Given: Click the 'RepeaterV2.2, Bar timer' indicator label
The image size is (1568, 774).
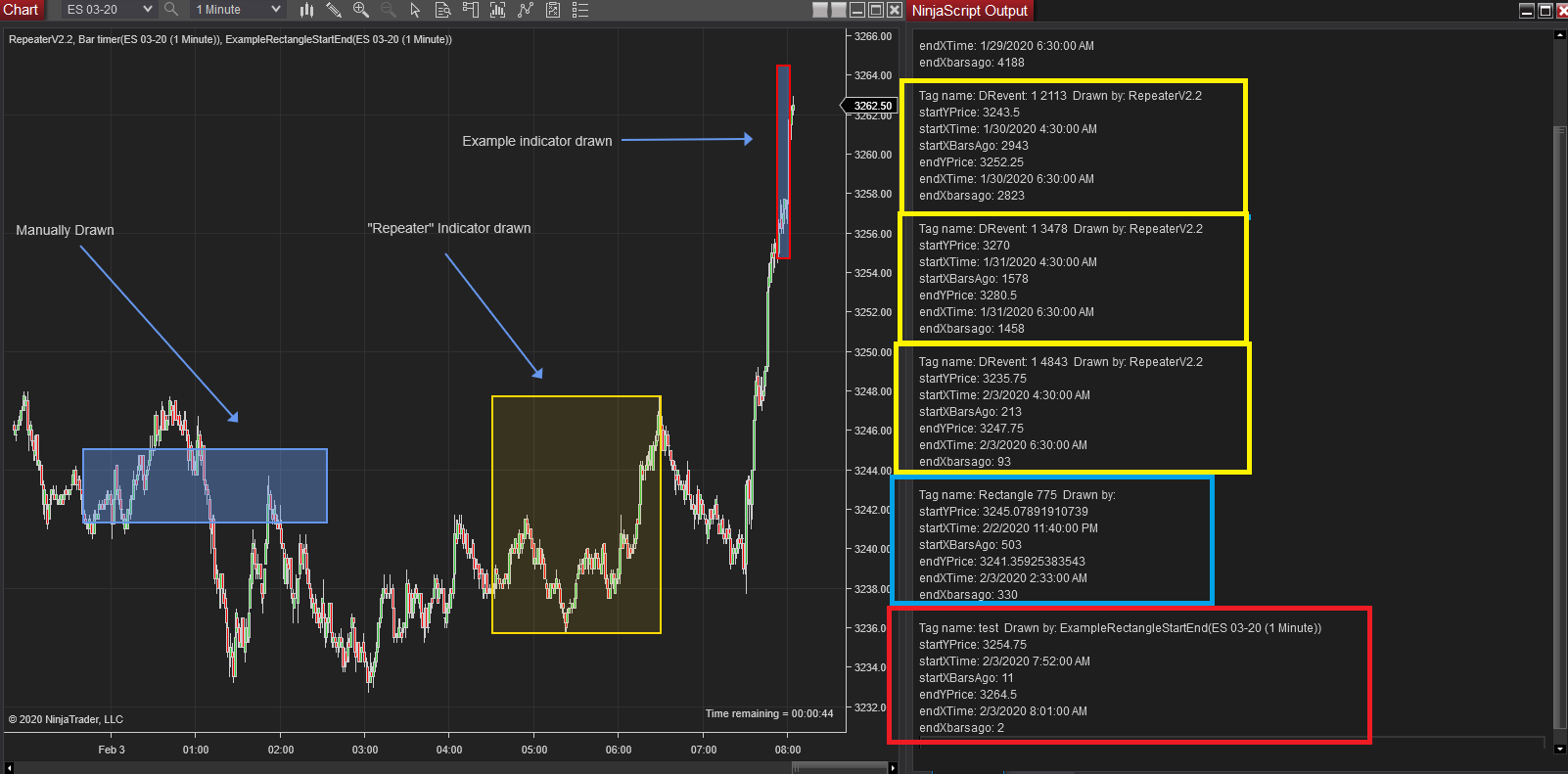Looking at the screenshot, I should [x=230, y=39].
